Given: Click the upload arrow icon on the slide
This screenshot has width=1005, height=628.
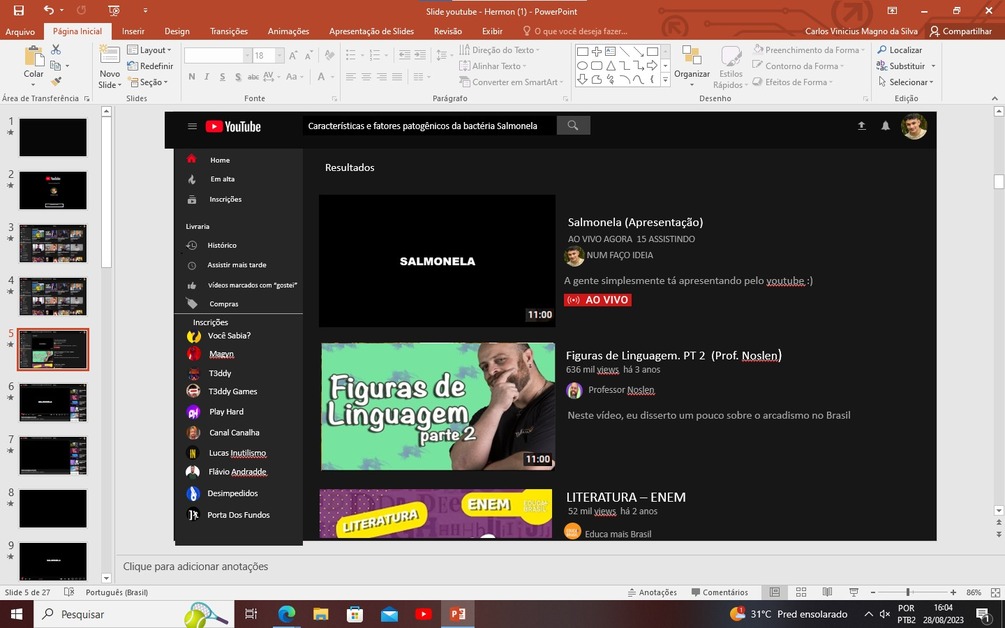Looking at the screenshot, I should [861, 126].
